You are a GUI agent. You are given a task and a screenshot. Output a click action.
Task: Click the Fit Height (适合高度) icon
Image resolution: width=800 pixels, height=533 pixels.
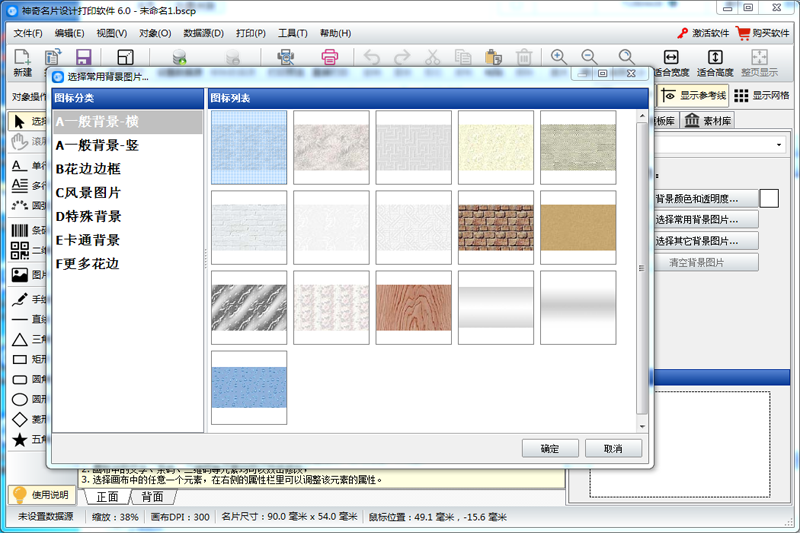pyautogui.click(x=715, y=58)
